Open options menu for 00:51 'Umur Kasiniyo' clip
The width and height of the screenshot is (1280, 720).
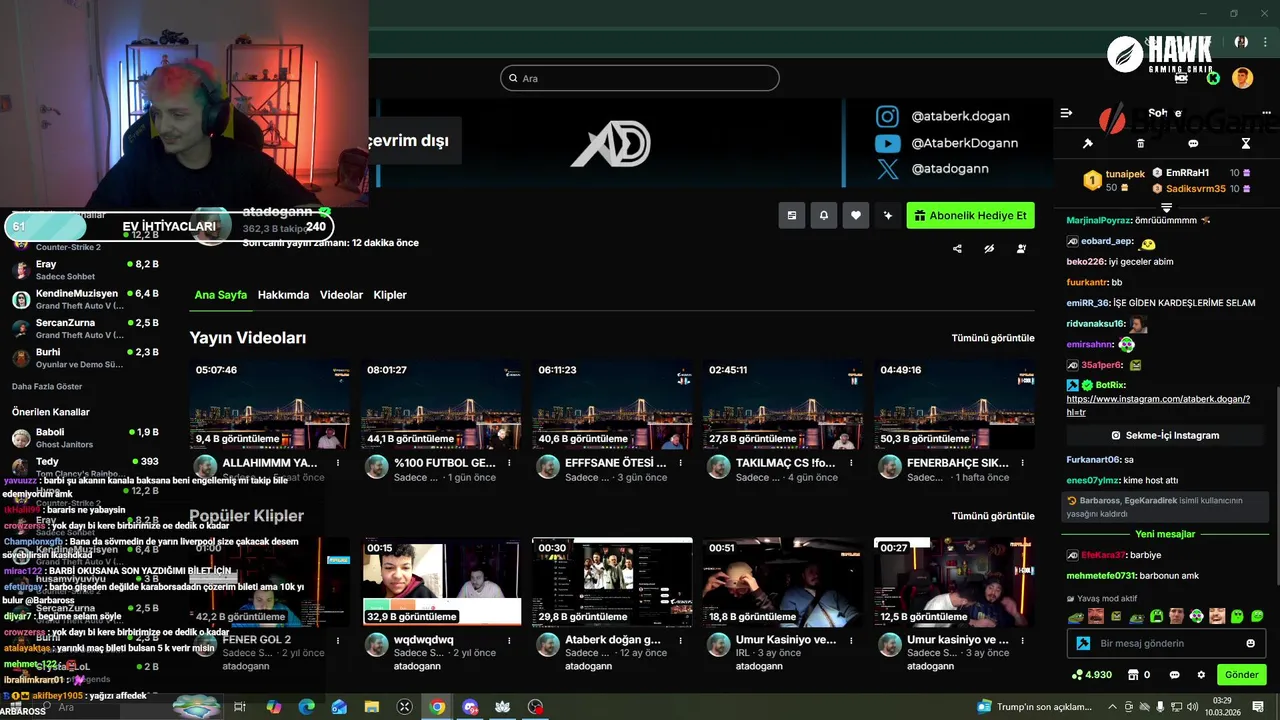click(851, 640)
